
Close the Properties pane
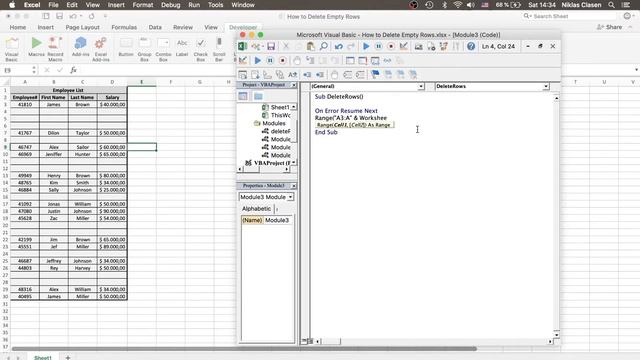293,186
